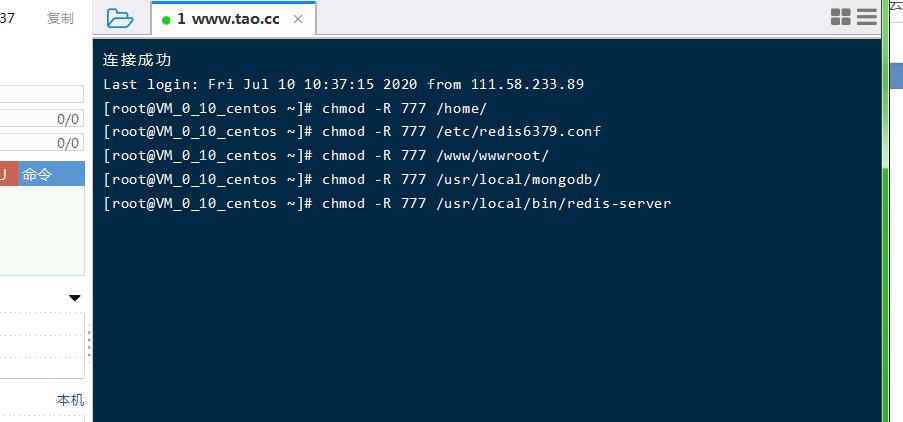
Task: Close the www.tao.cc session tab
Action: click(x=299, y=19)
